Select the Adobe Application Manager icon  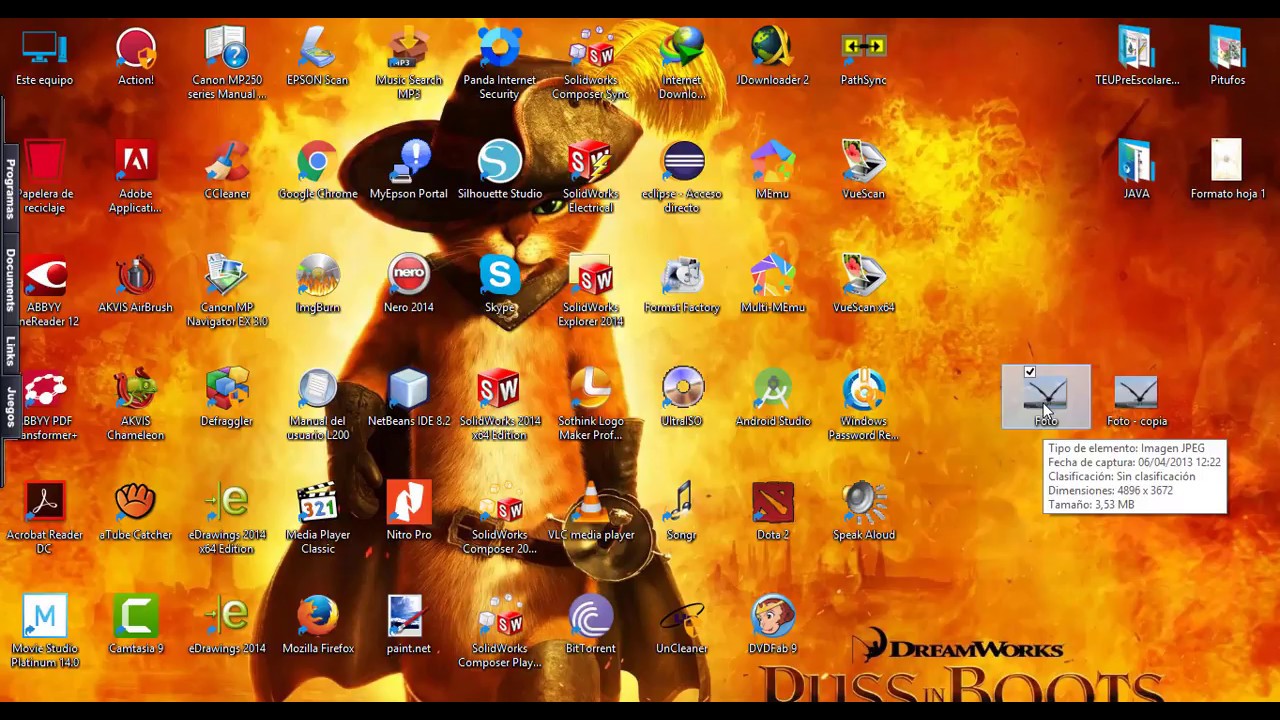coord(136,162)
